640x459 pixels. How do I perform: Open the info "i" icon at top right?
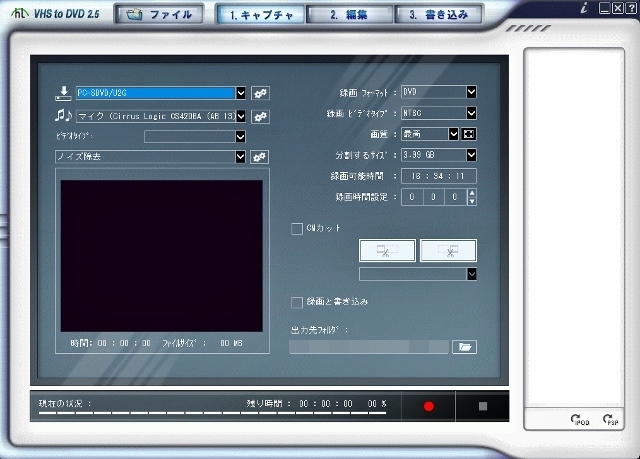584,8
